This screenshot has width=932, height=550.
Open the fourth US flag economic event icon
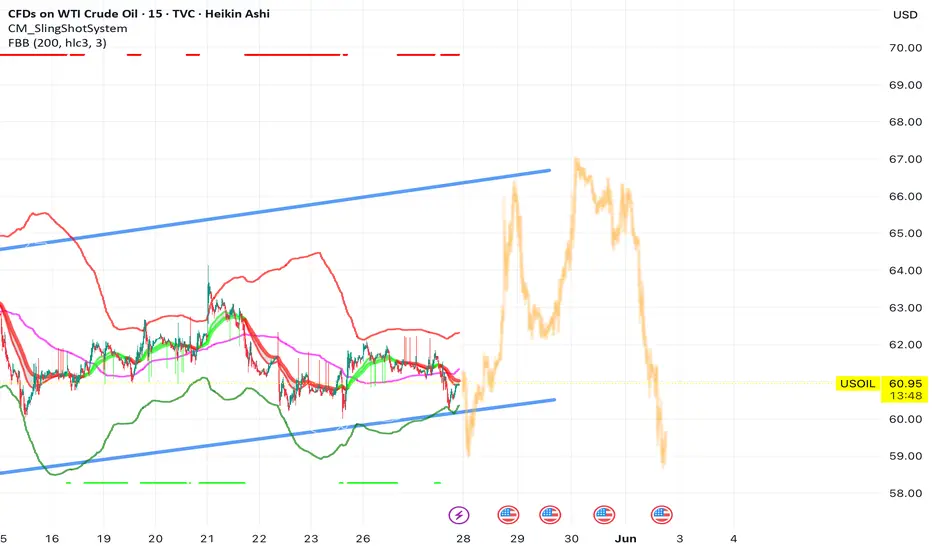point(662,514)
